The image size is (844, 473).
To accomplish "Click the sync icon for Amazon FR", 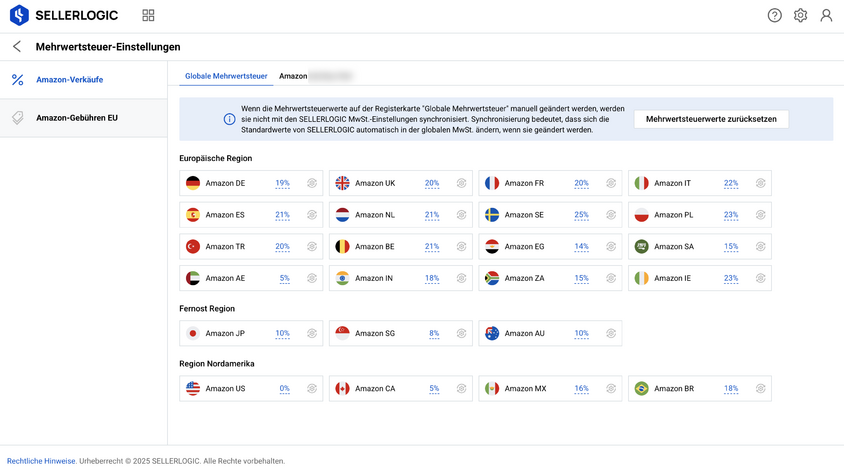I will (611, 183).
